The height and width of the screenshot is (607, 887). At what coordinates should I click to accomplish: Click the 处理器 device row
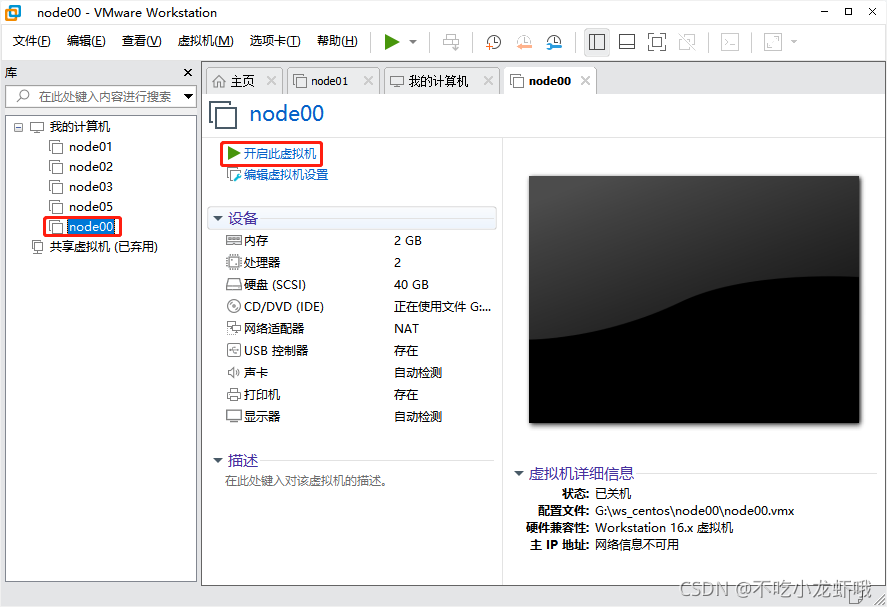tap(359, 263)
